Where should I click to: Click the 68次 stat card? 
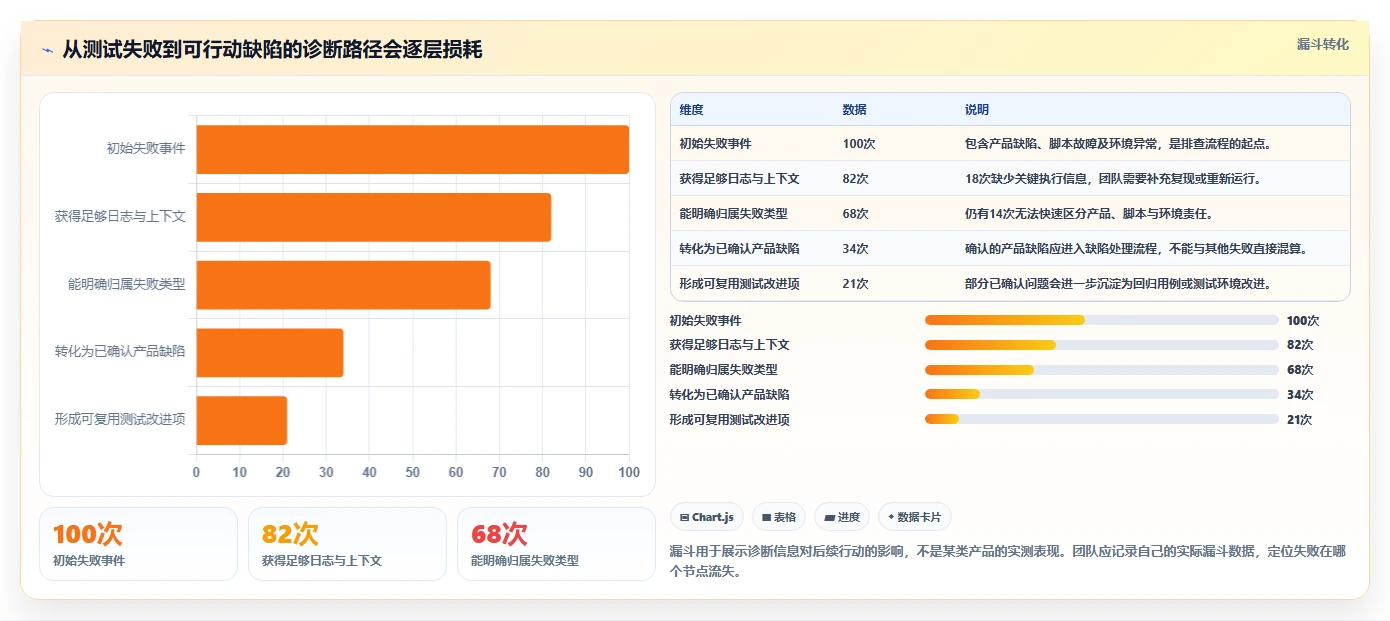pyautogui.click(x=556, y=544)
